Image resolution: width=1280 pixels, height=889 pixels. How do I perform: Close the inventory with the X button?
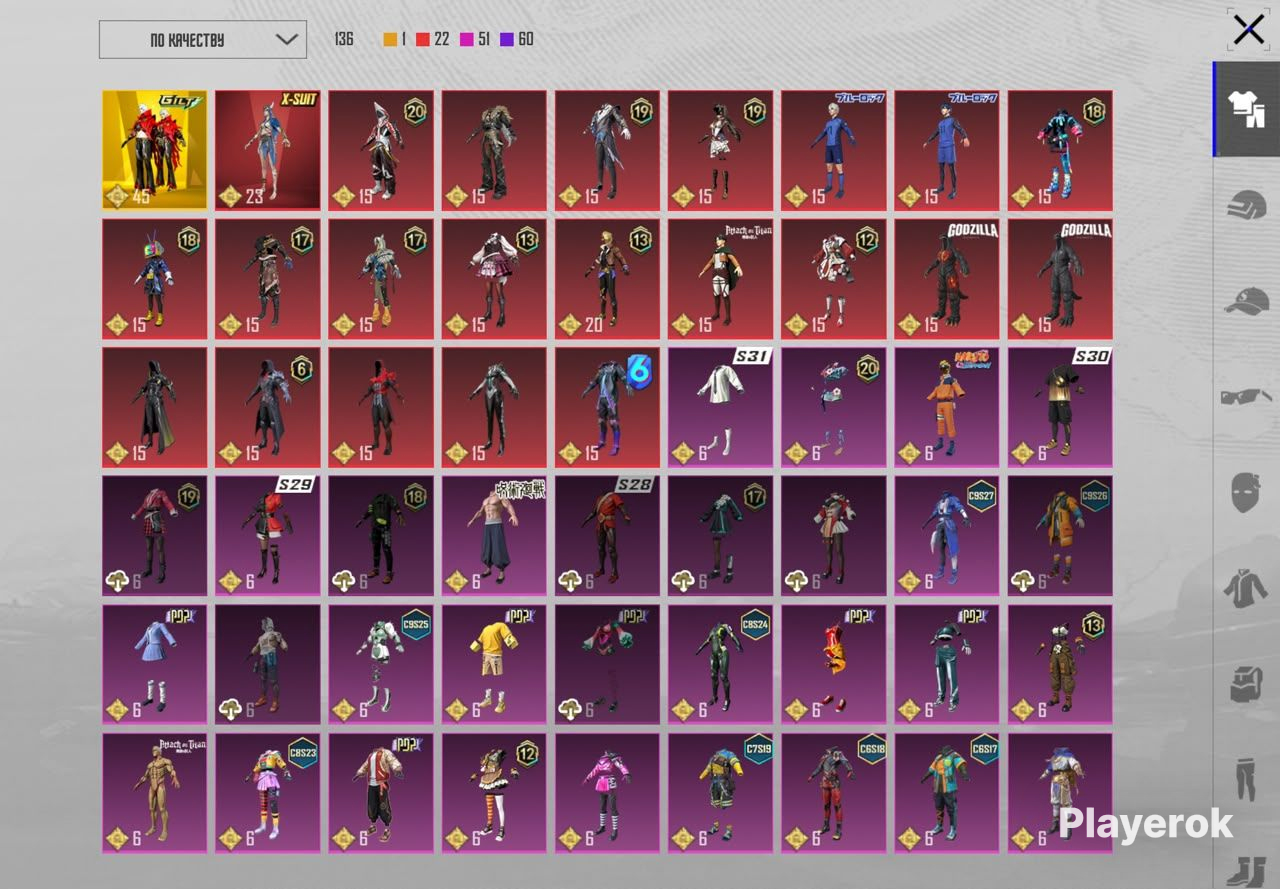pos(1249,30)
